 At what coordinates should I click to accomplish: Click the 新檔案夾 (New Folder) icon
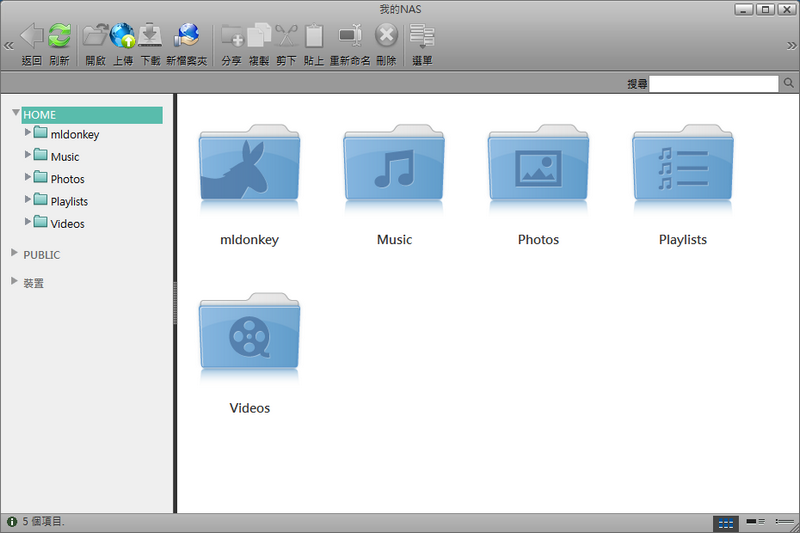186,36
